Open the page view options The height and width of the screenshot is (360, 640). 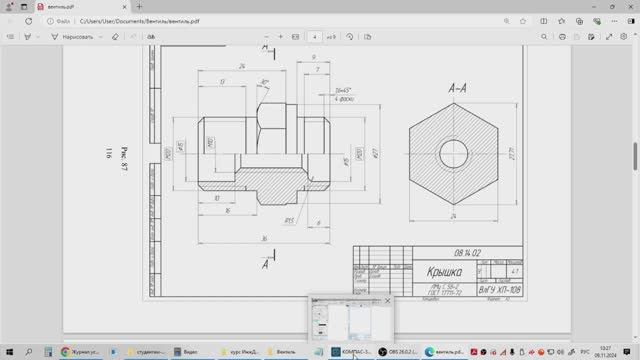tap(367, 37)
